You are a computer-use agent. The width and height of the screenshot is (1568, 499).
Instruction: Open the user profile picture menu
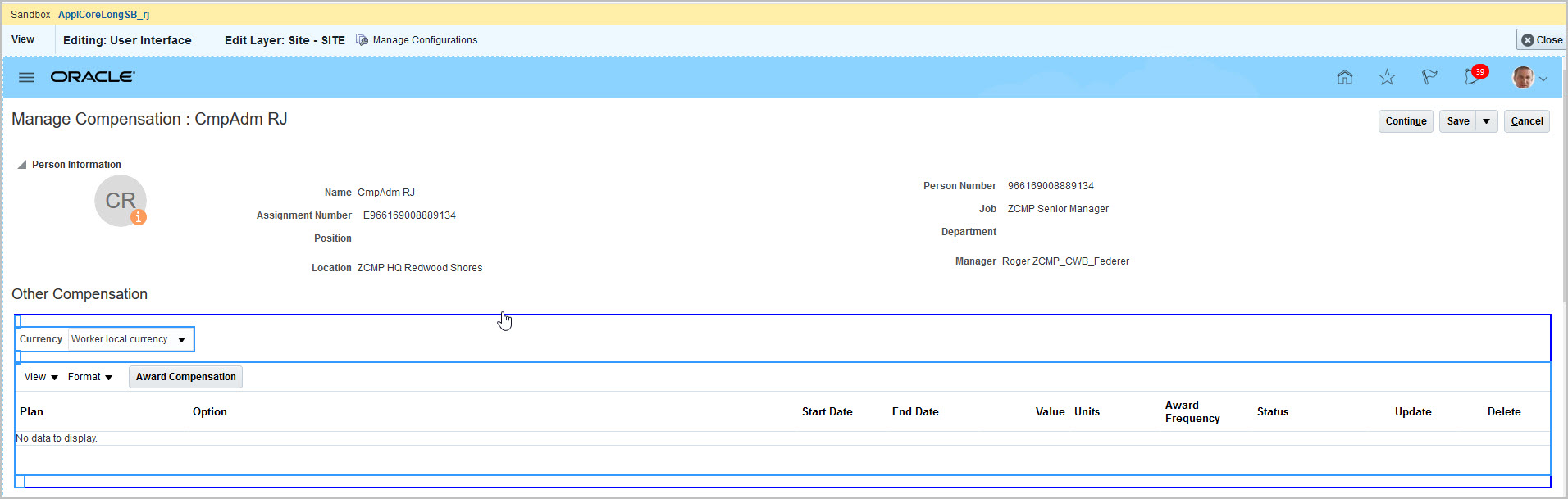click(x=1523, y=78)
